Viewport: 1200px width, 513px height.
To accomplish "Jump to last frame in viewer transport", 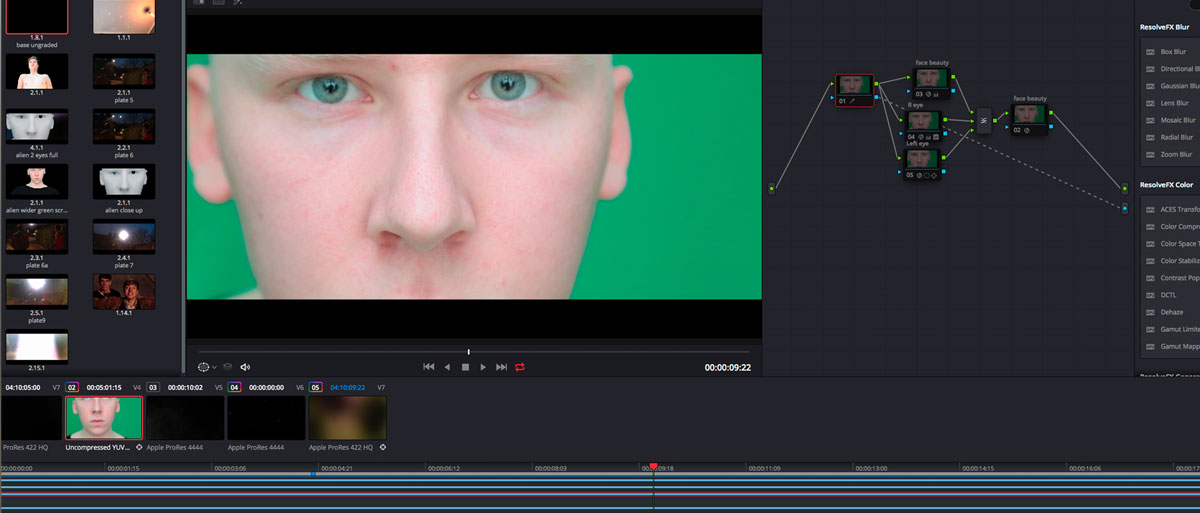I will [x=502, y=367].
